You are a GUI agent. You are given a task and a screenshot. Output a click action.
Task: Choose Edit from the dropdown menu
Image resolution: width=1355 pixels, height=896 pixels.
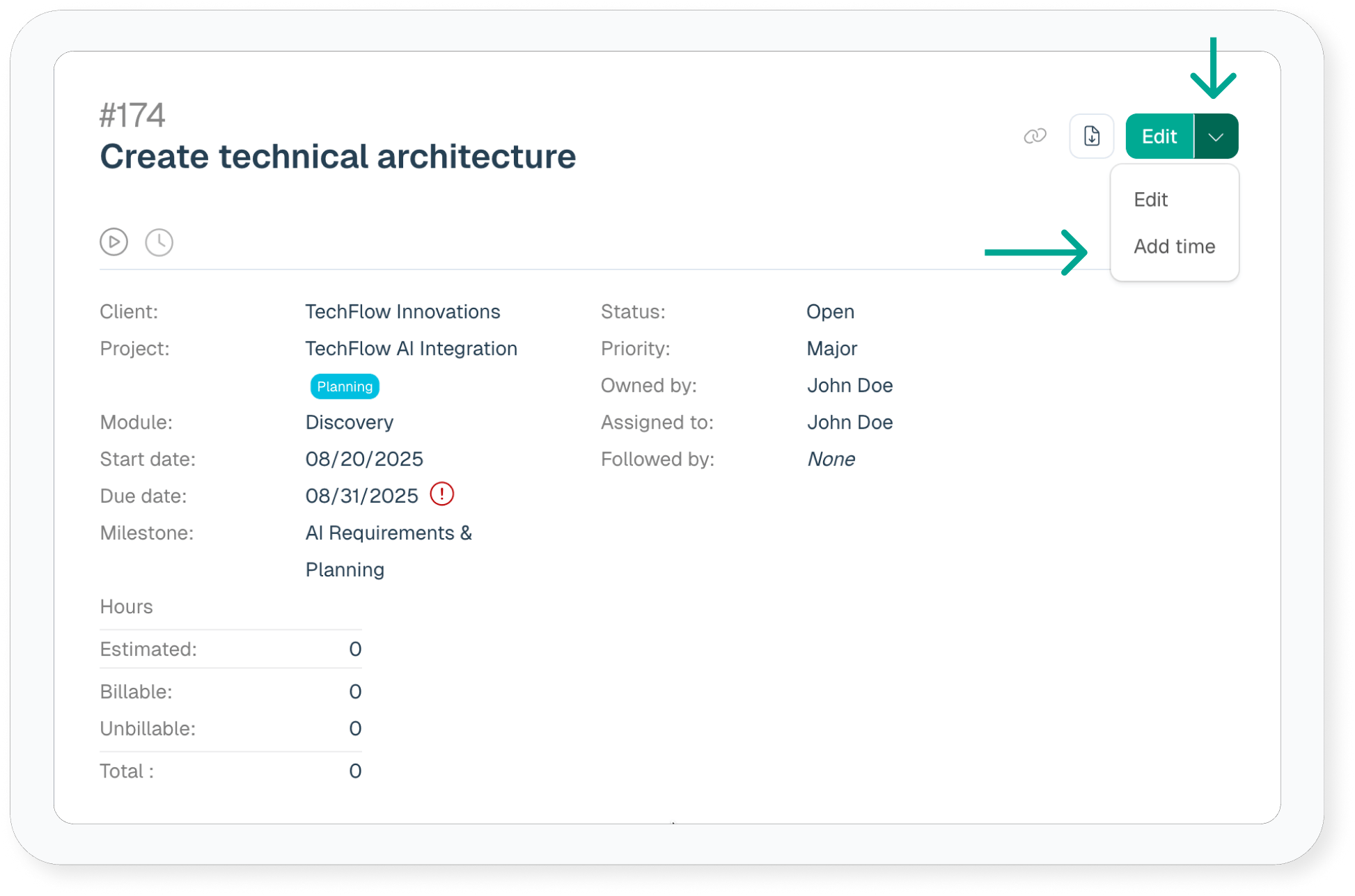(x=1150, y=200)
